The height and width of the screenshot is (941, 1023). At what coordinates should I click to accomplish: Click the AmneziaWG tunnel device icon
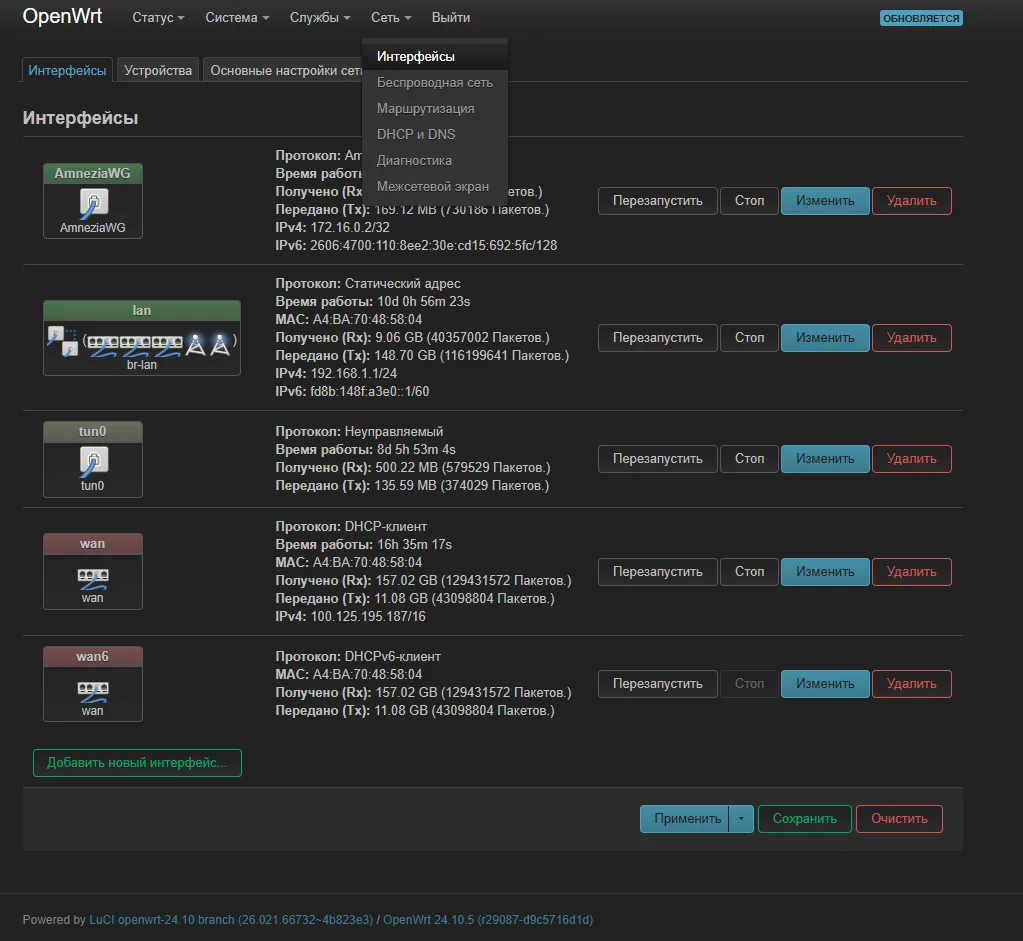pos(93,203)
